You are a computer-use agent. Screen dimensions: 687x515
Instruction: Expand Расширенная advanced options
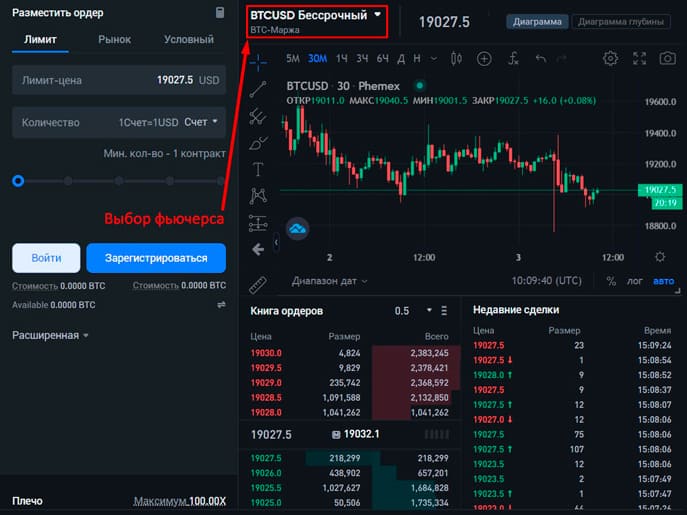point(50,335)
